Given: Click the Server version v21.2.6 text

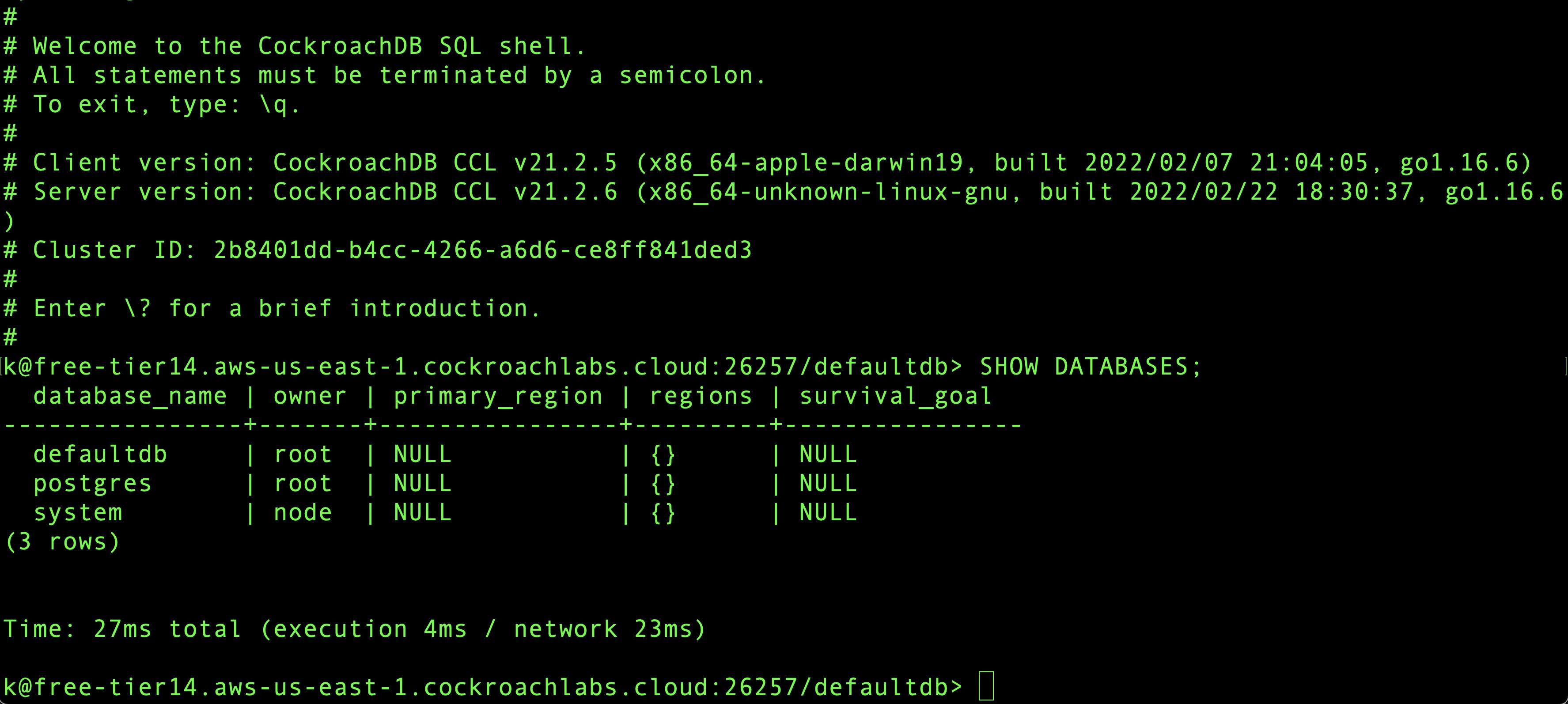Looking at the screenshot, I should coord(565,192).
